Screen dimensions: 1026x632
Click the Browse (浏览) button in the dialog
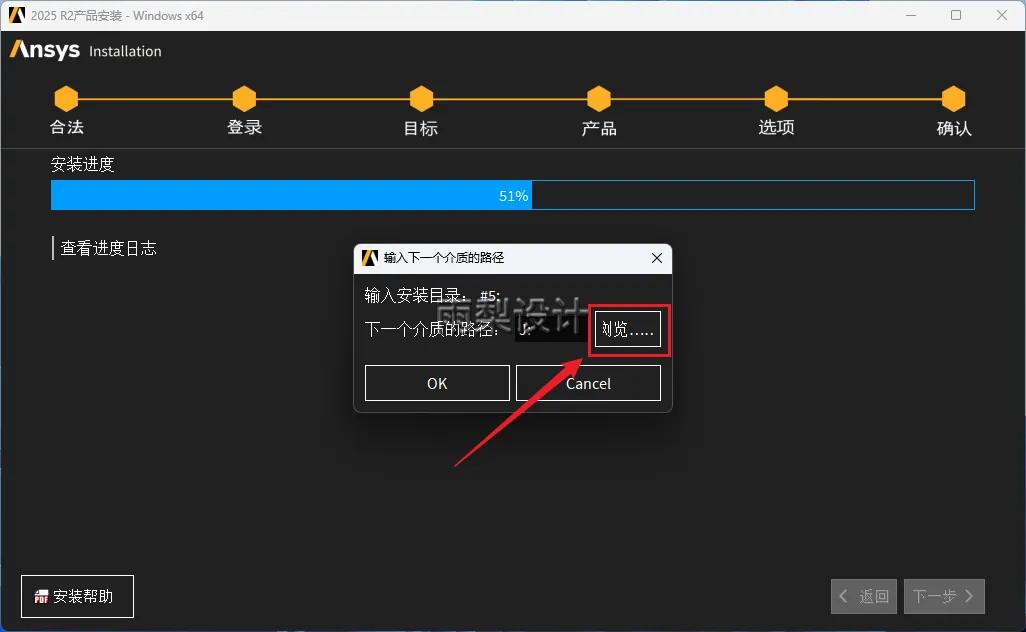coord(628,328)
